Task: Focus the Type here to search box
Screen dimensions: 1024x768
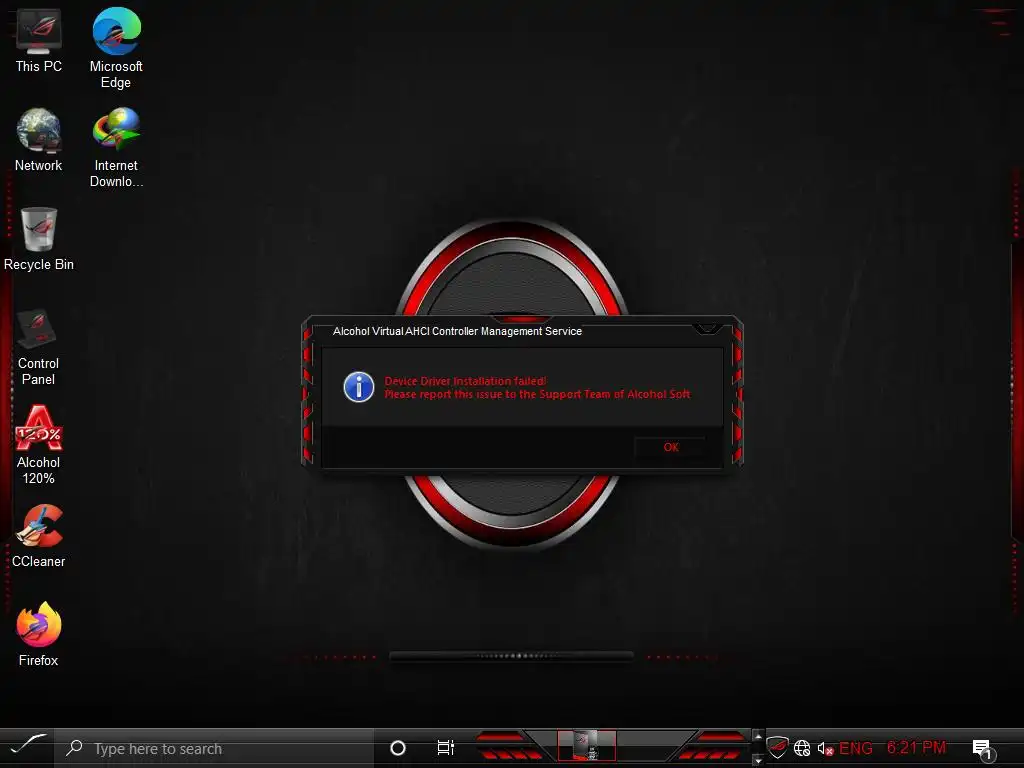Action: click(x=214, y=748)
